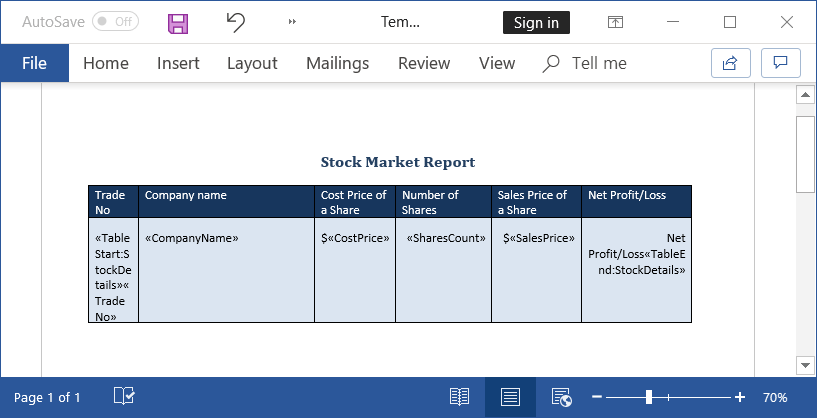Viewport: 817px width, 418px height.
Task: Switch to Read Mode view
Action: [459, 397]
